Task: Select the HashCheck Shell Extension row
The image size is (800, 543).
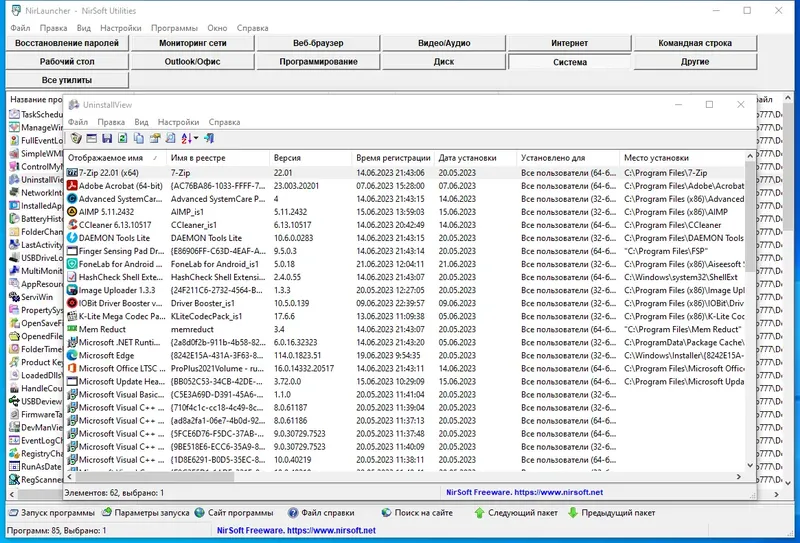Action: click(x=405, y=277)
